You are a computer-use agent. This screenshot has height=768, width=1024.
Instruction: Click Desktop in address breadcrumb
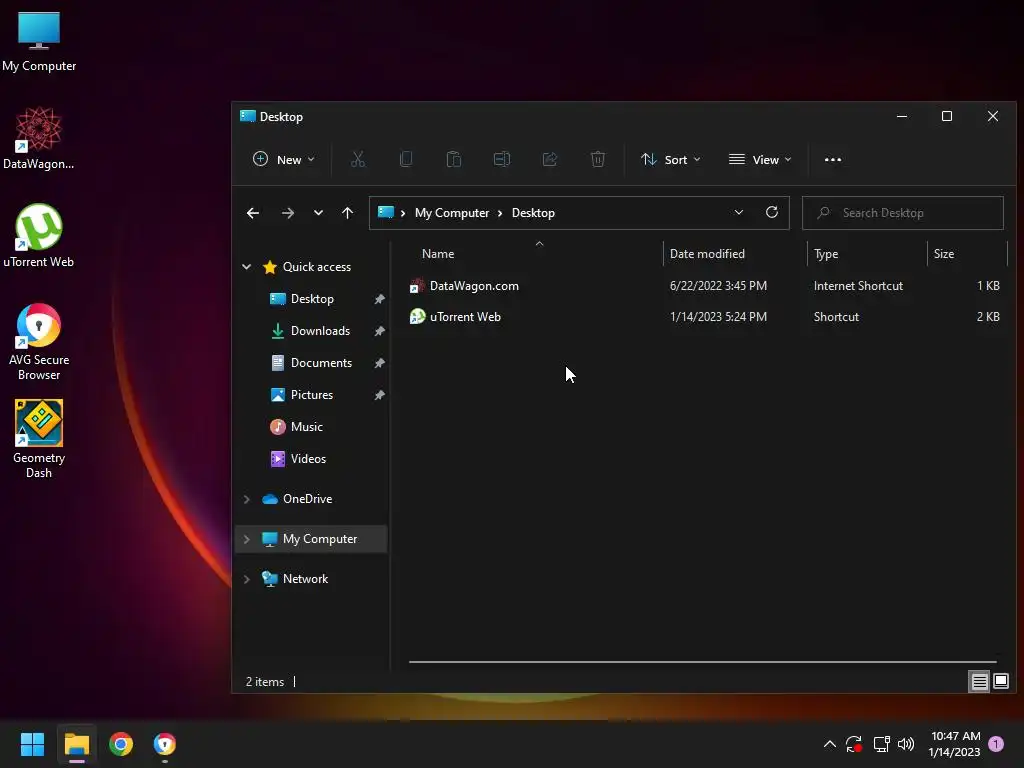pos(533,213)
